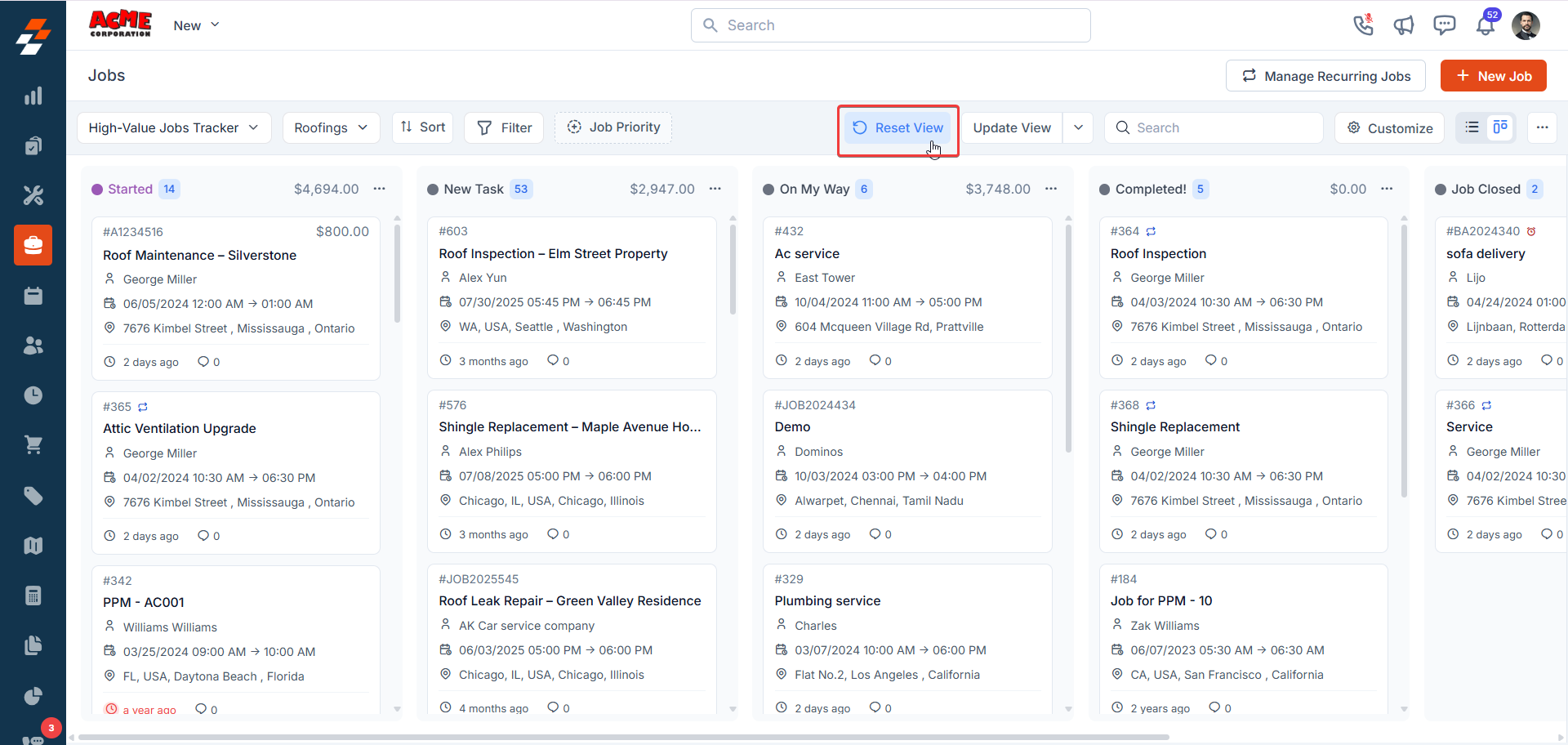This screenshot has width=1568, height=745.
Task: Open New Task column three-dot menu
Action: (715, 189)
